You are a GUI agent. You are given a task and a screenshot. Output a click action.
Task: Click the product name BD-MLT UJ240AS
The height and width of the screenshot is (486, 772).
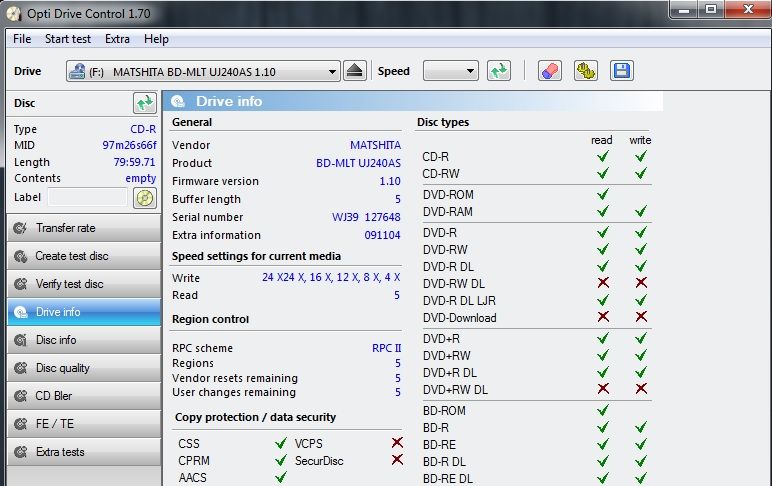[358, 163]
